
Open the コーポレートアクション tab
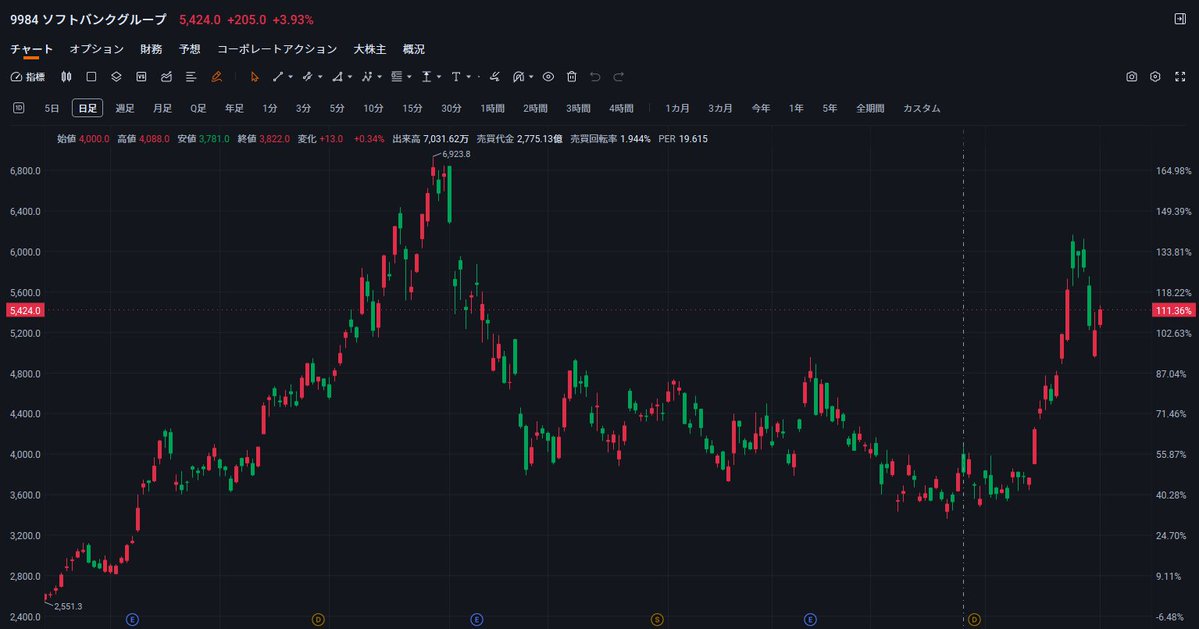pos(277,49)
